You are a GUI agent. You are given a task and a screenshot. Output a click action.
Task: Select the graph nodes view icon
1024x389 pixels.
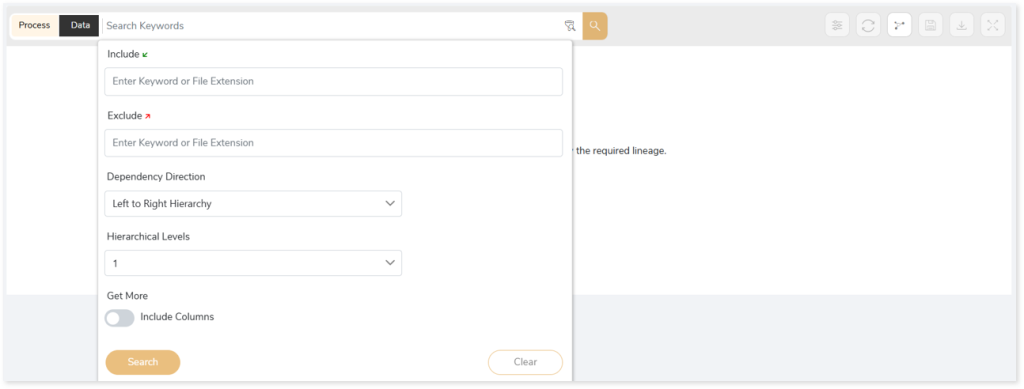click(x=899, y=25)
